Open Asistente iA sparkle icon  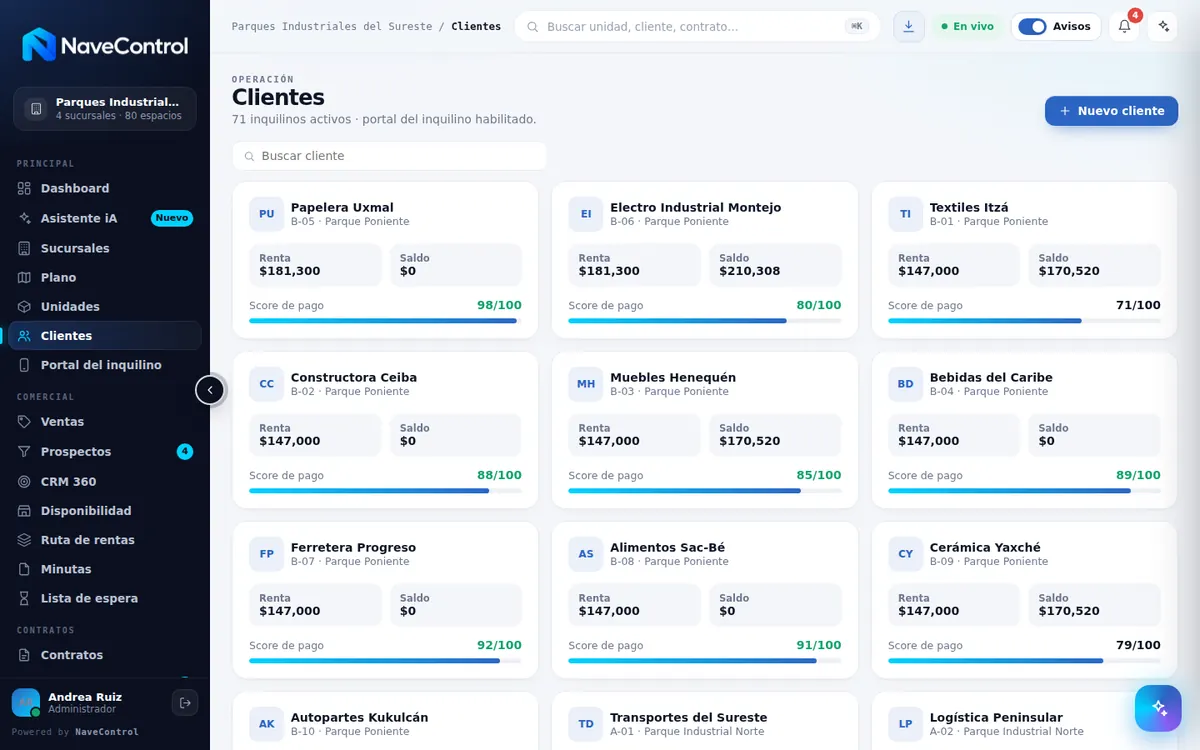[25, 218]
